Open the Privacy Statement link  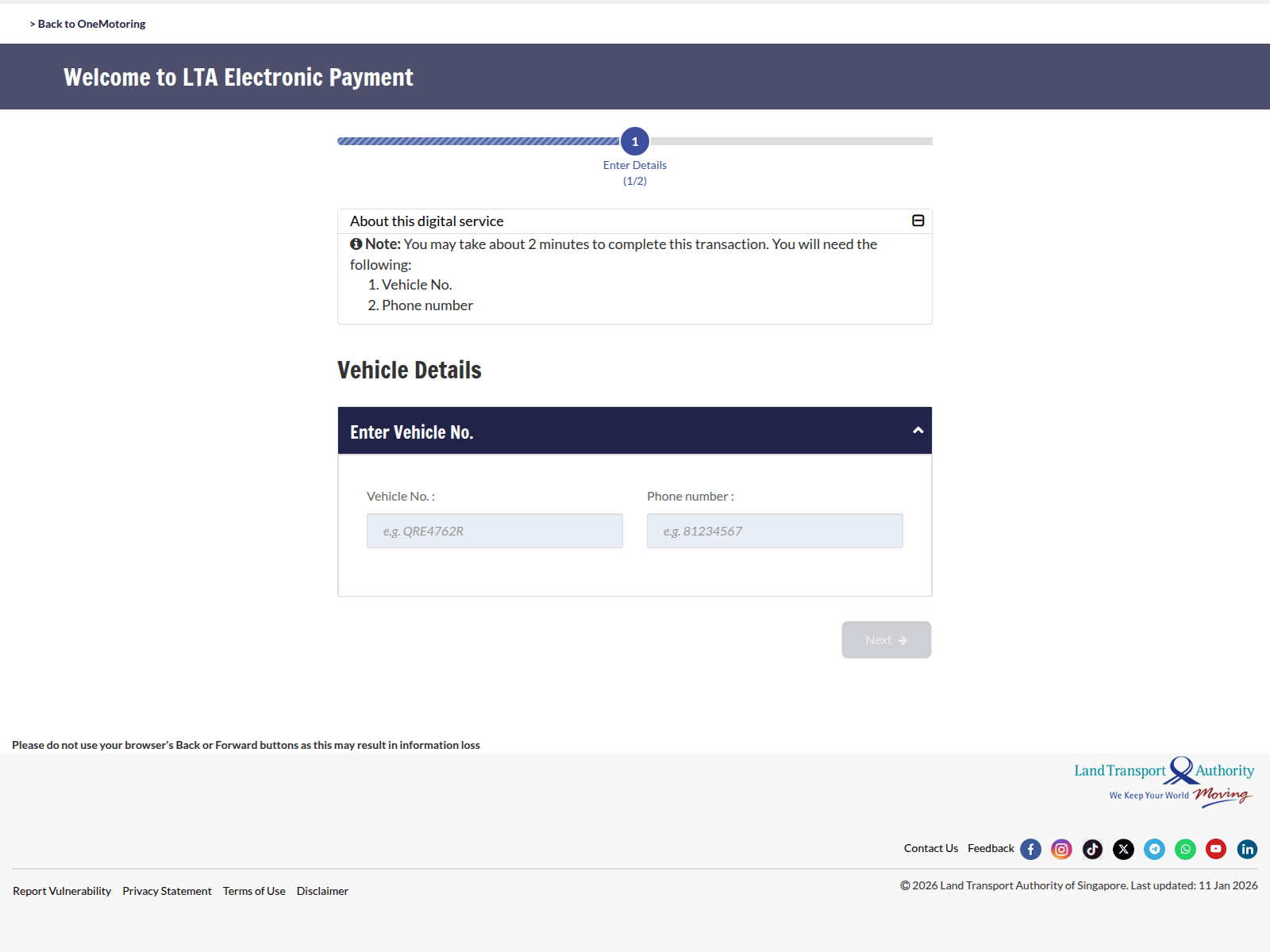click(167, 891)
